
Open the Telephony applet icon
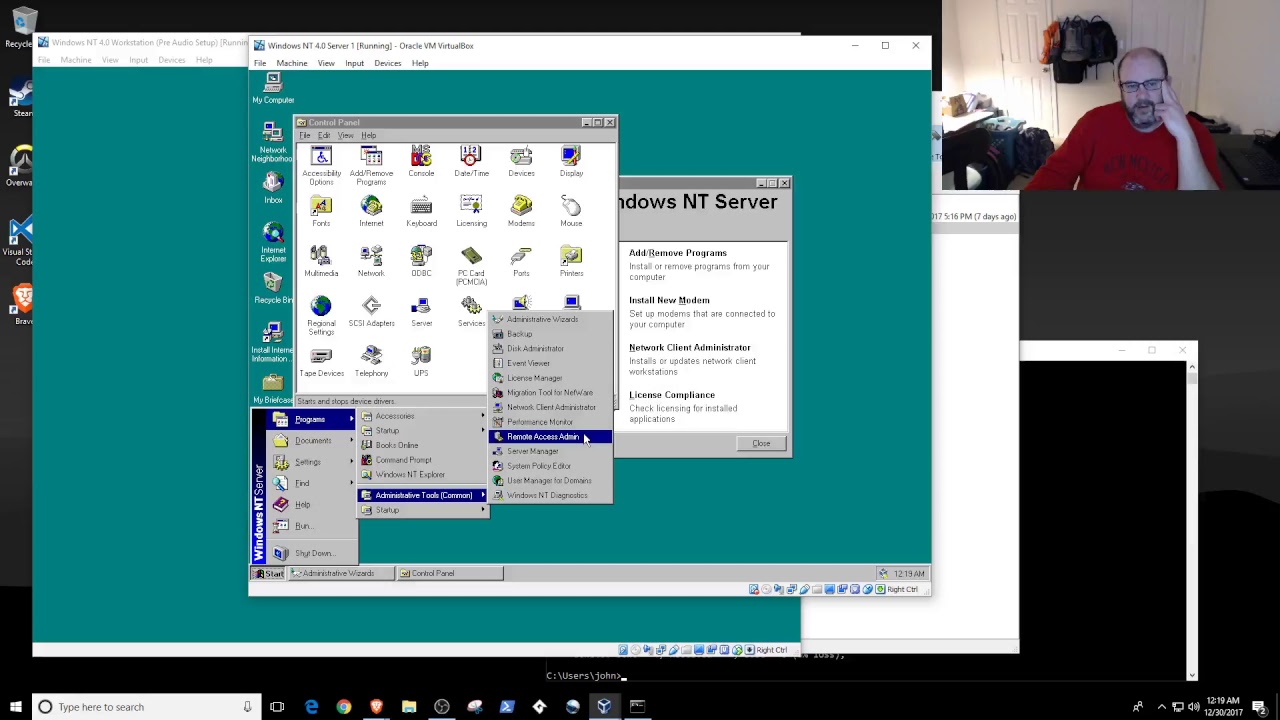coord(371,361)
